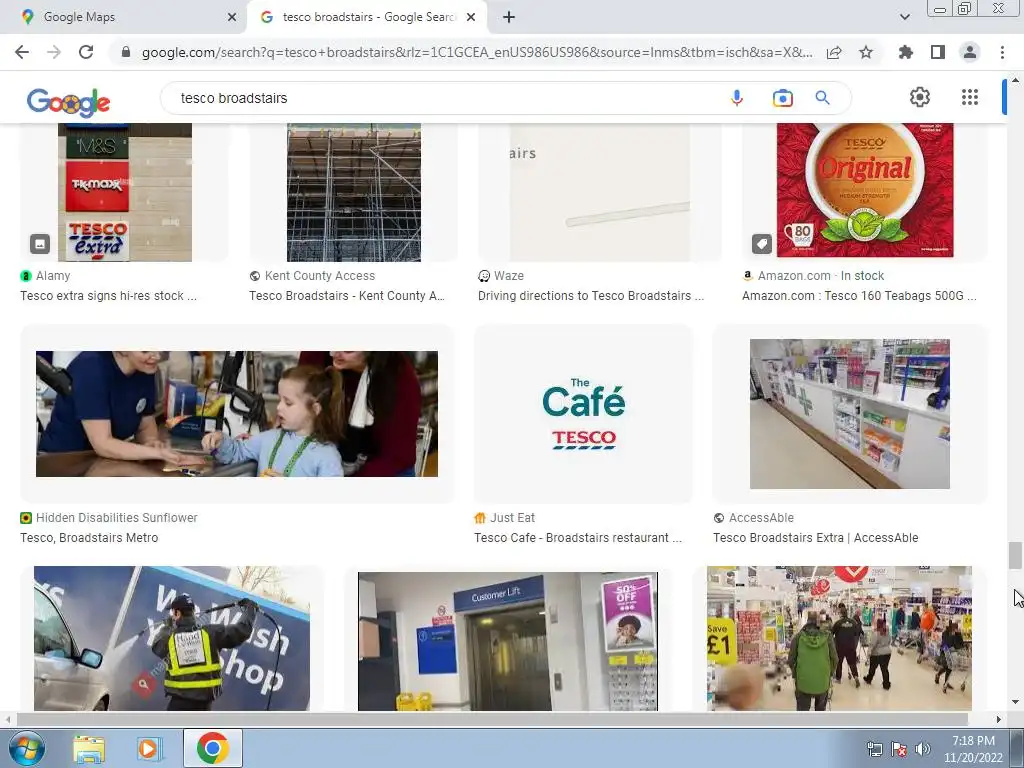The height and width of the screenshot is (768, 1024).
Task: Bookmark this page with the star
Action: click(866, 52)
